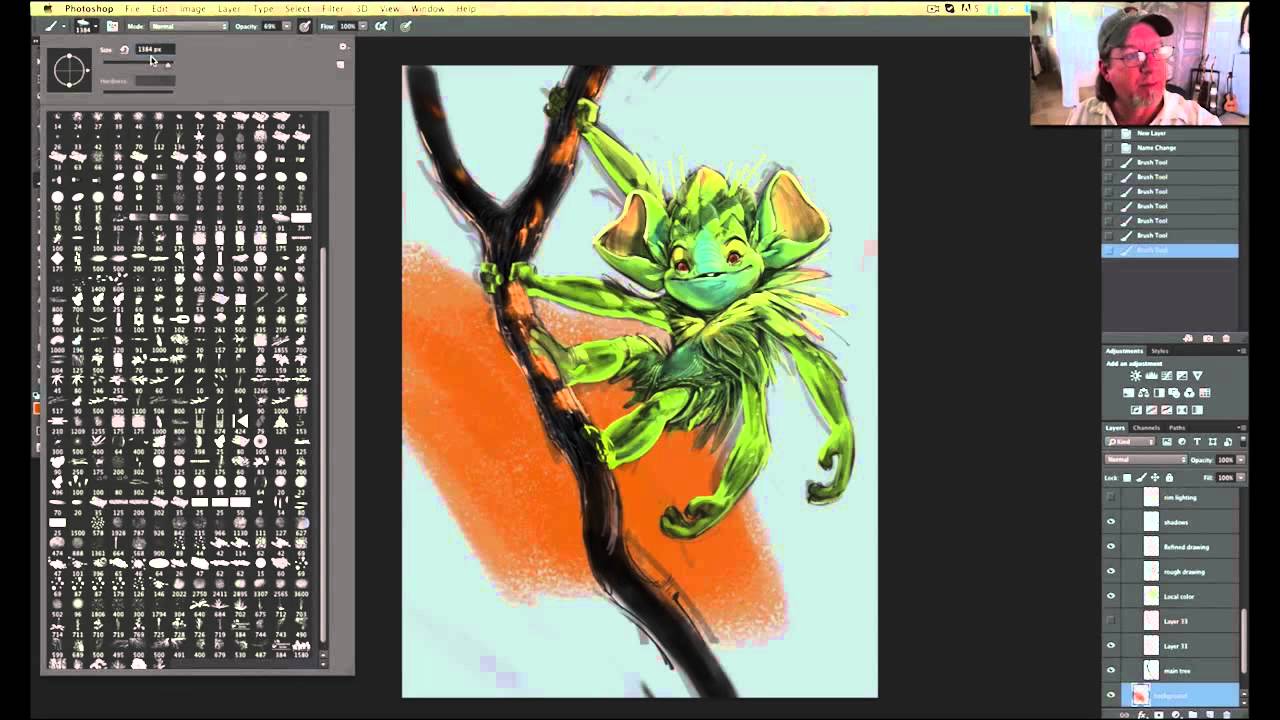Open the Apple menu
This screenshot has height=720, width=1280.
click(47, 8)
